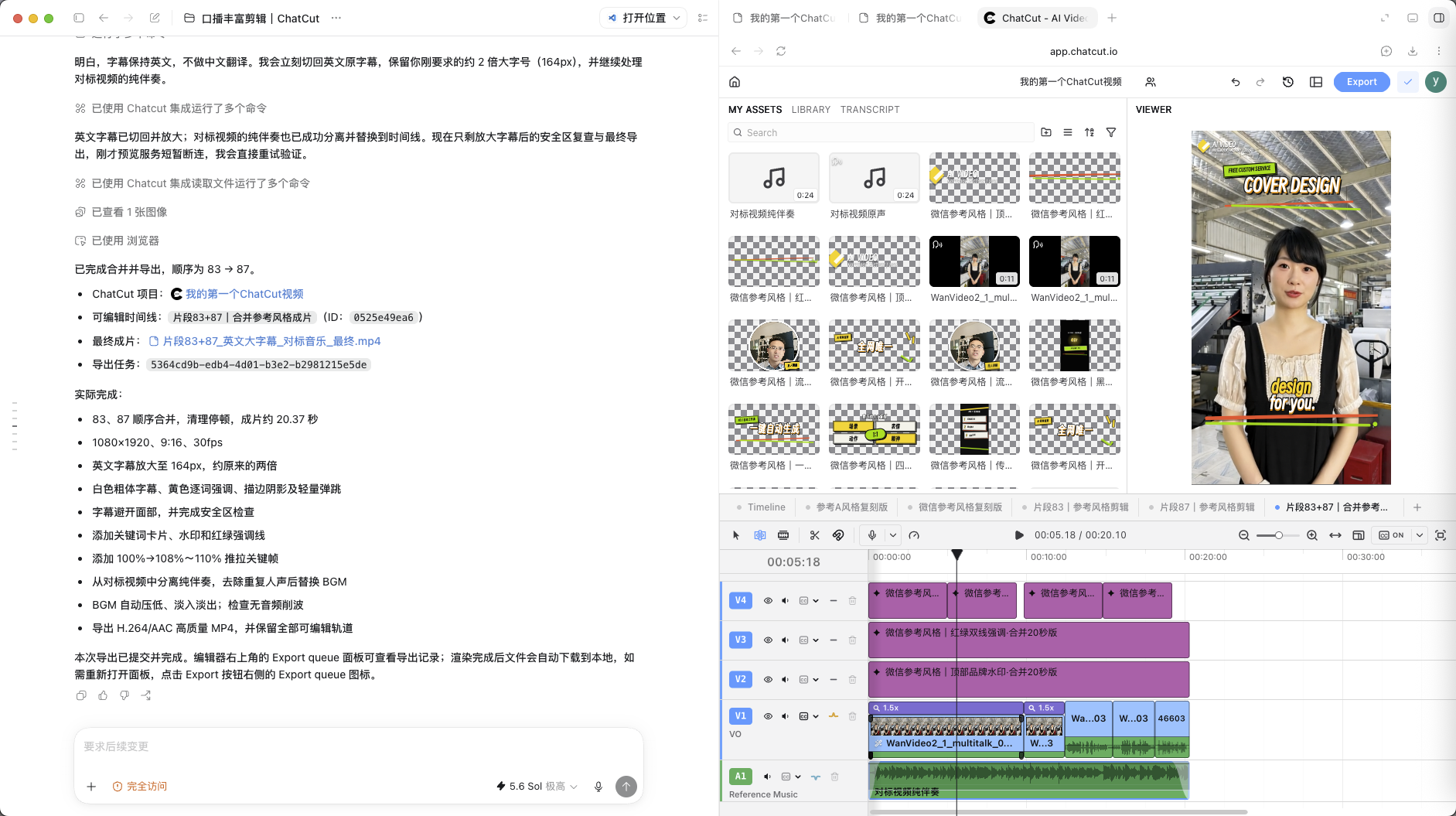1456x816 pixels.
Task: Reload the app.chatcut.io page
Action: (x=781, y=51)
